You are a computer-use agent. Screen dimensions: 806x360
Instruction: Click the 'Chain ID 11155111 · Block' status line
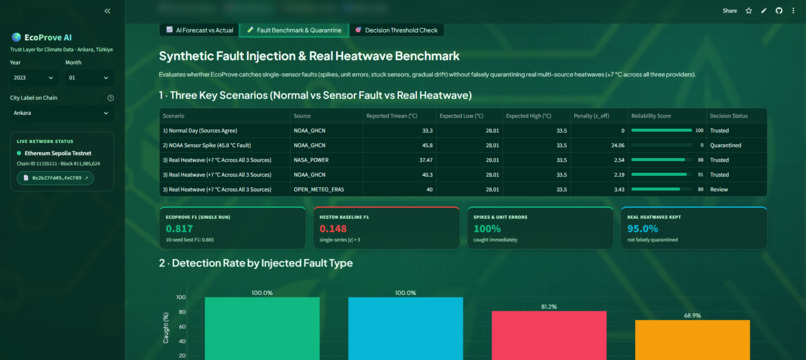59,164
